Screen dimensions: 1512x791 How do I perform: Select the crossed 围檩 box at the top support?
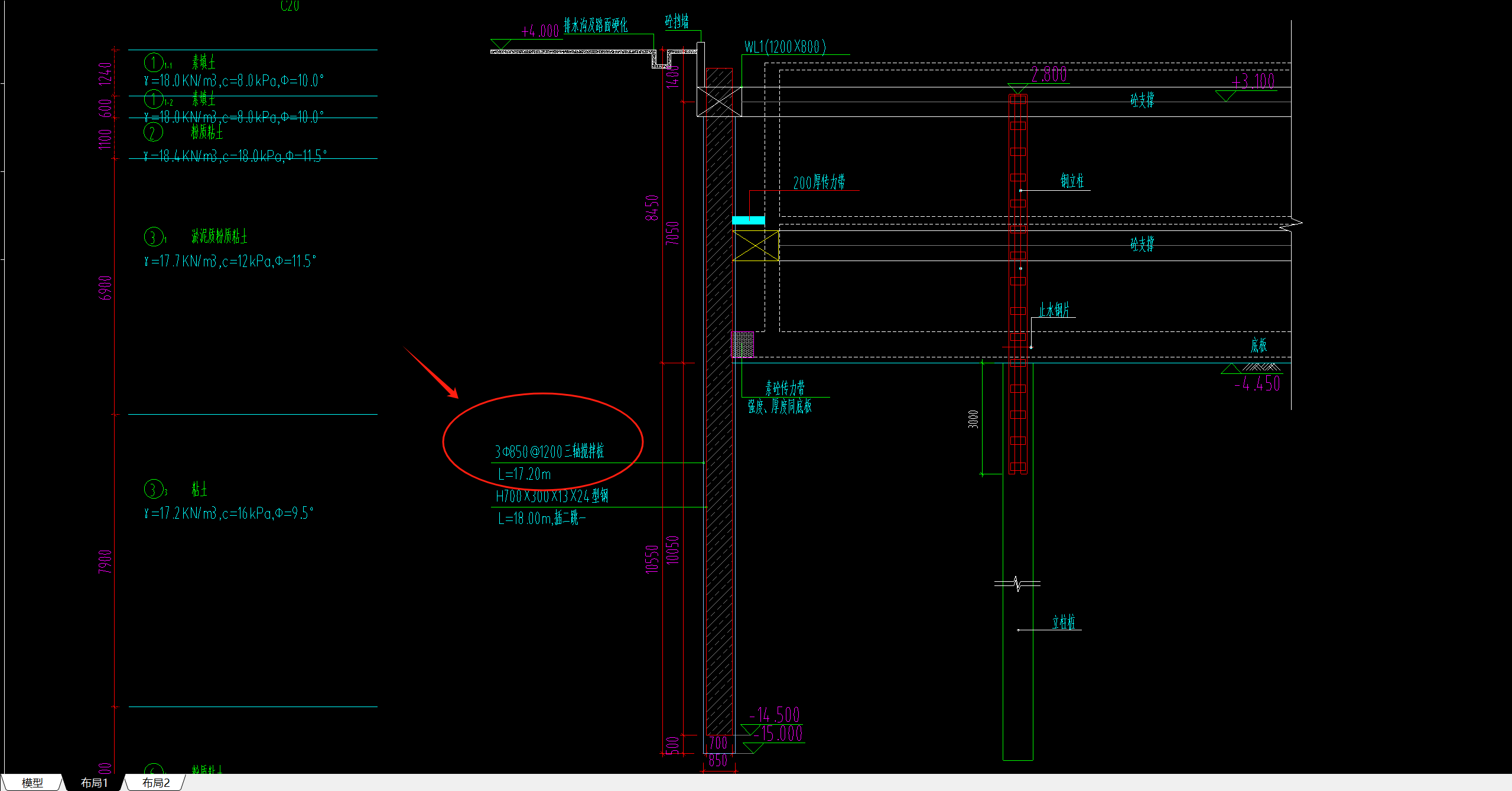coord(719,102)
